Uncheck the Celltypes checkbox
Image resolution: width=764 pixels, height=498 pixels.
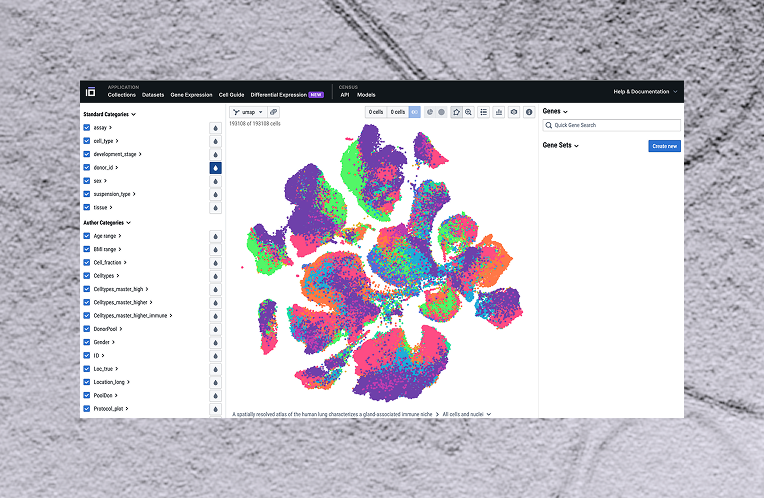(87, 275)
